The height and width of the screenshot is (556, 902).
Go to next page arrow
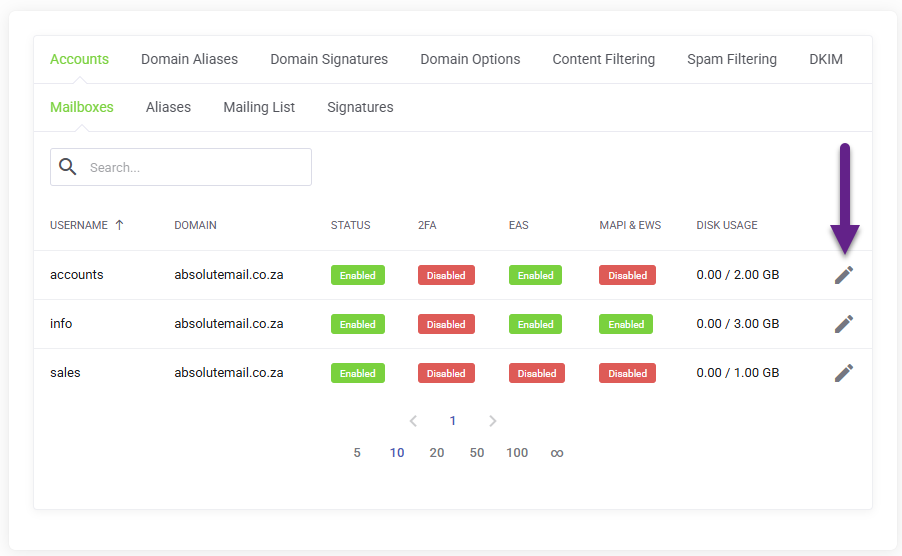tap(492, 421)
